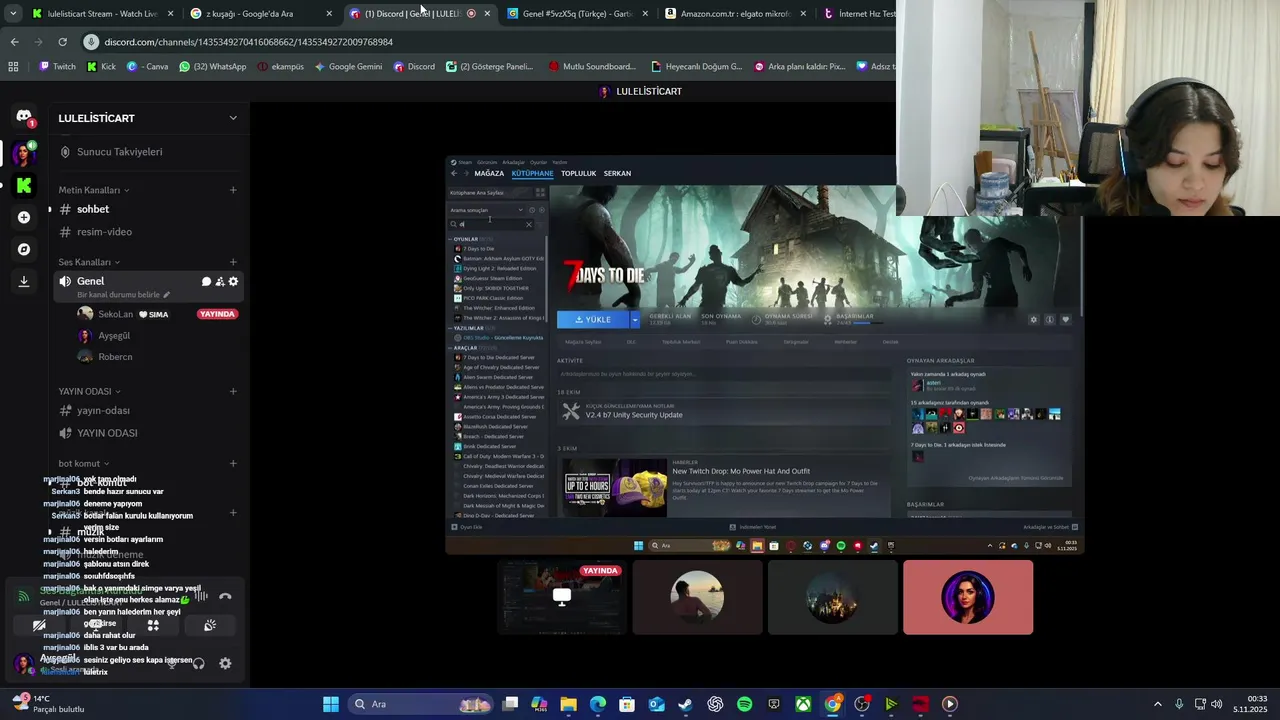
Task: Click the Add a Server plus icon
Action: (x=24, y=217)
